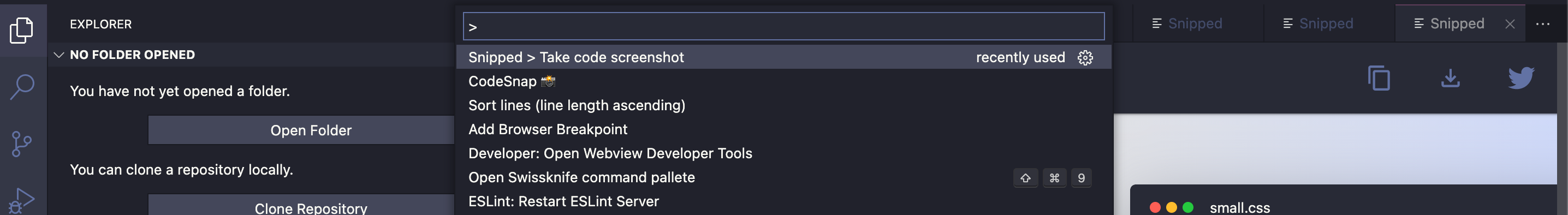1568x215 pixels.
Task: Select Snipped > Take code screenshot command
Action: (x=783, y=57)
